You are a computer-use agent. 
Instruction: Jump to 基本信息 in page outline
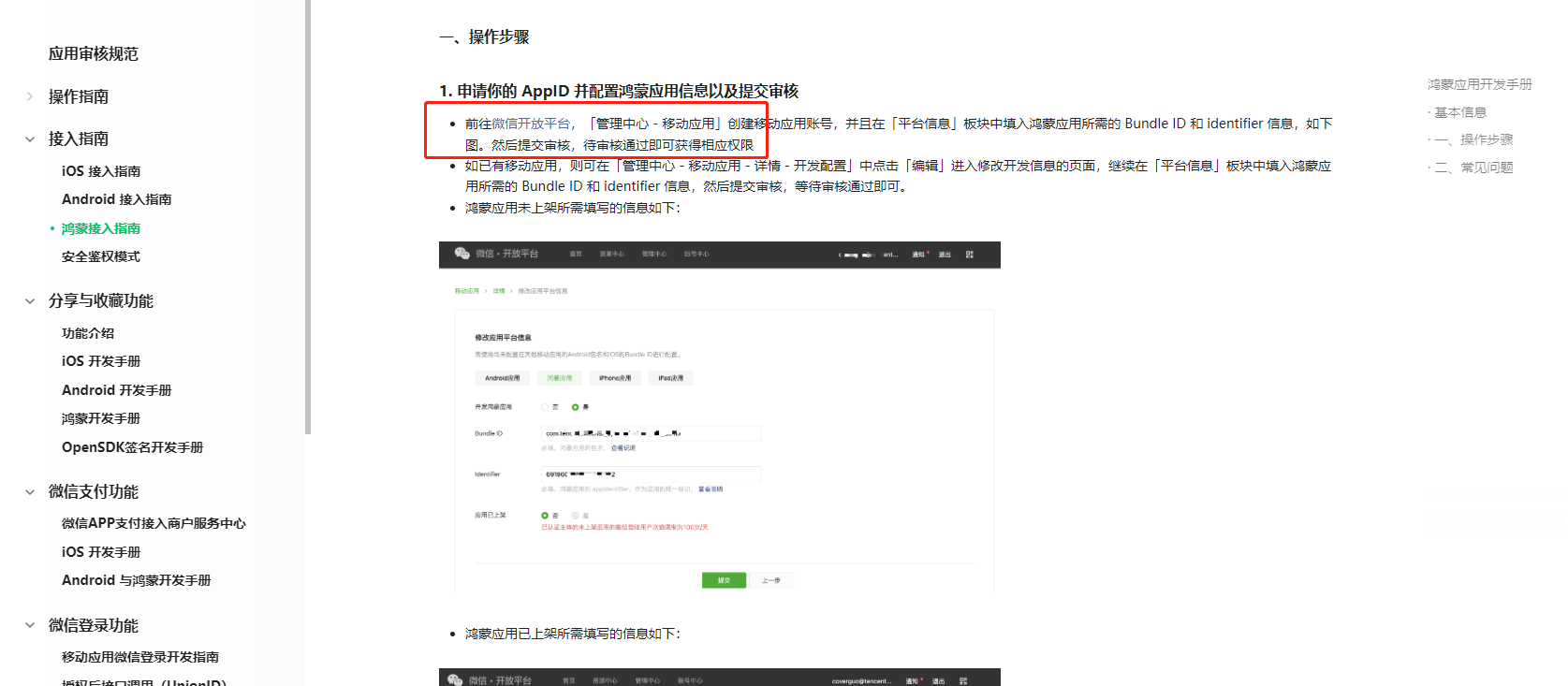[1460, 112]
